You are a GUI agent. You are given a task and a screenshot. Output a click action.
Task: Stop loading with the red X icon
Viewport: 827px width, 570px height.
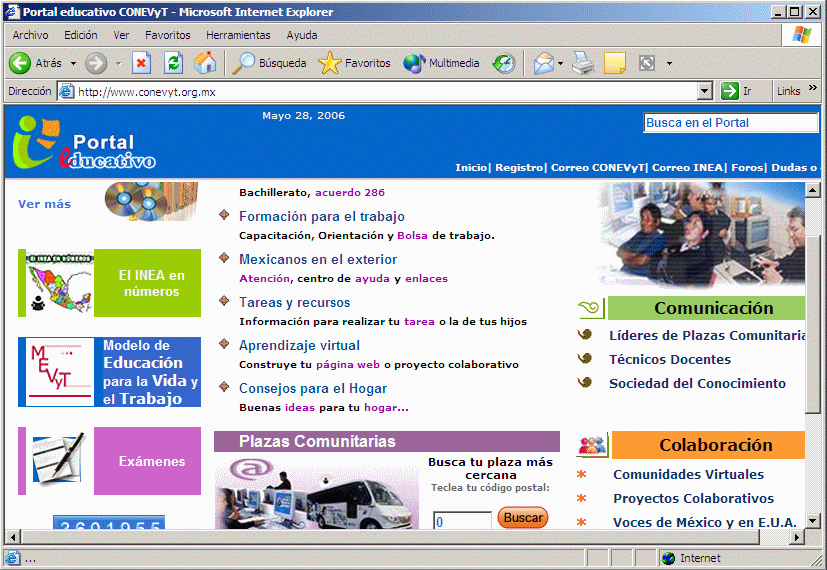click(x=141, y=63)
